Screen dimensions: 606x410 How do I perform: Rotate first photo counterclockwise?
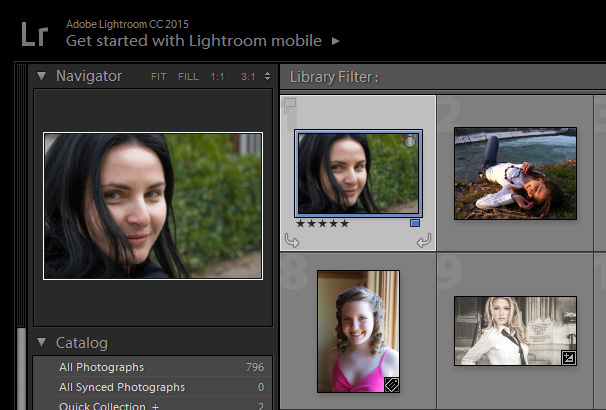291,240
